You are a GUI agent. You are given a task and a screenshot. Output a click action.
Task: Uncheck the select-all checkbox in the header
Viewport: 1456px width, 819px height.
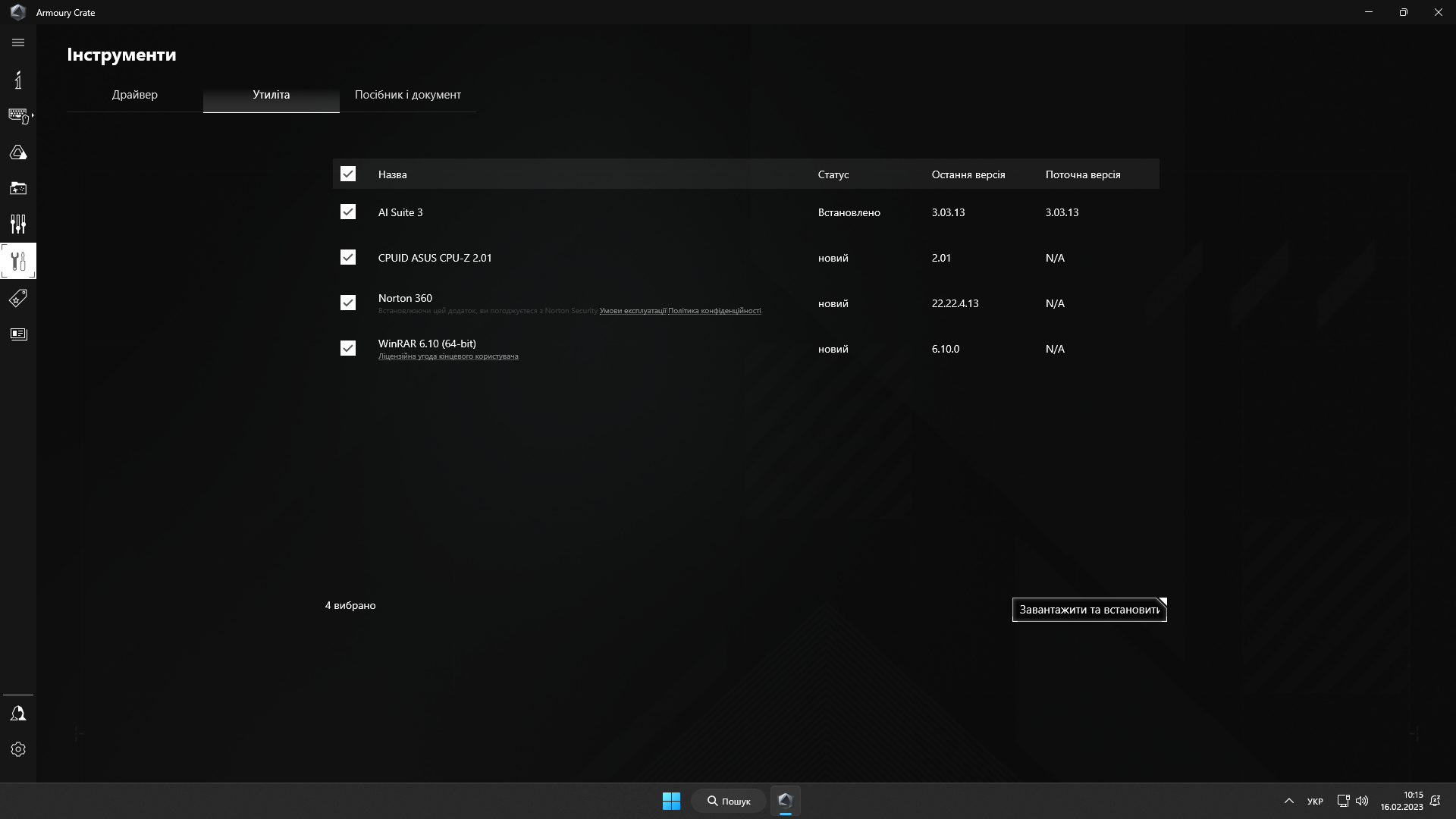point(348,174)
